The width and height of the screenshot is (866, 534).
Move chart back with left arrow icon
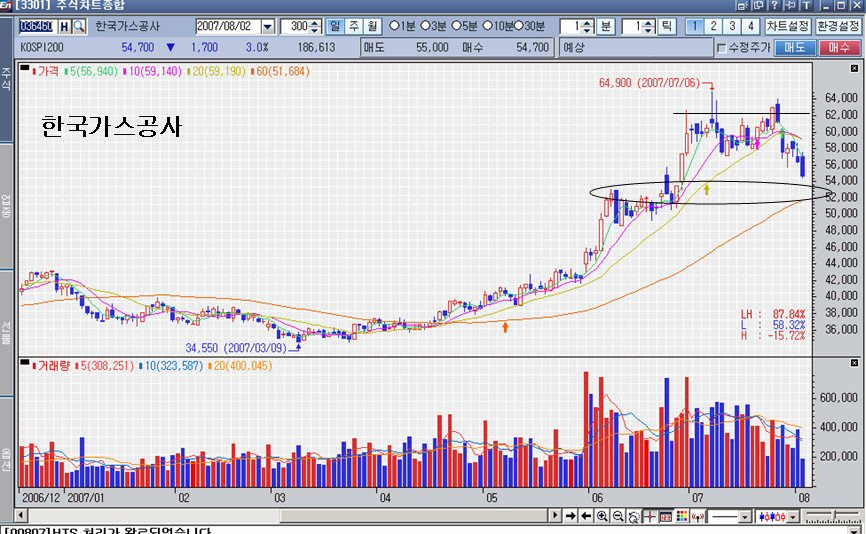[x=586, y=516]
